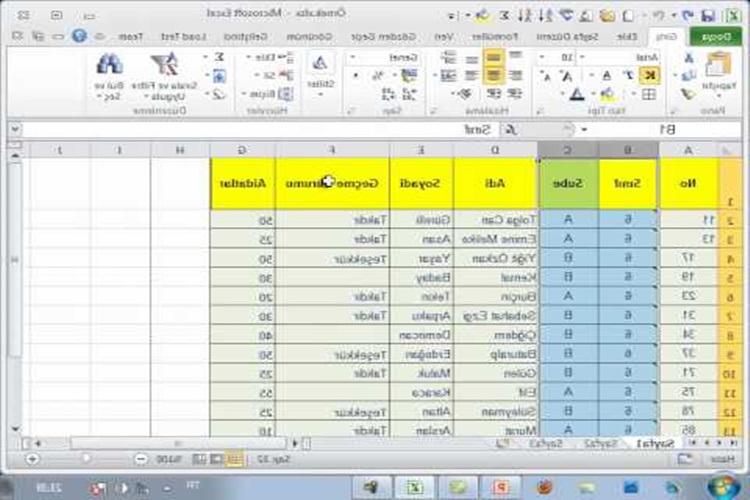Viewport: 750px width, 500px height.
Task: Click the zoom out minus button
Action: tap(141, 459)
